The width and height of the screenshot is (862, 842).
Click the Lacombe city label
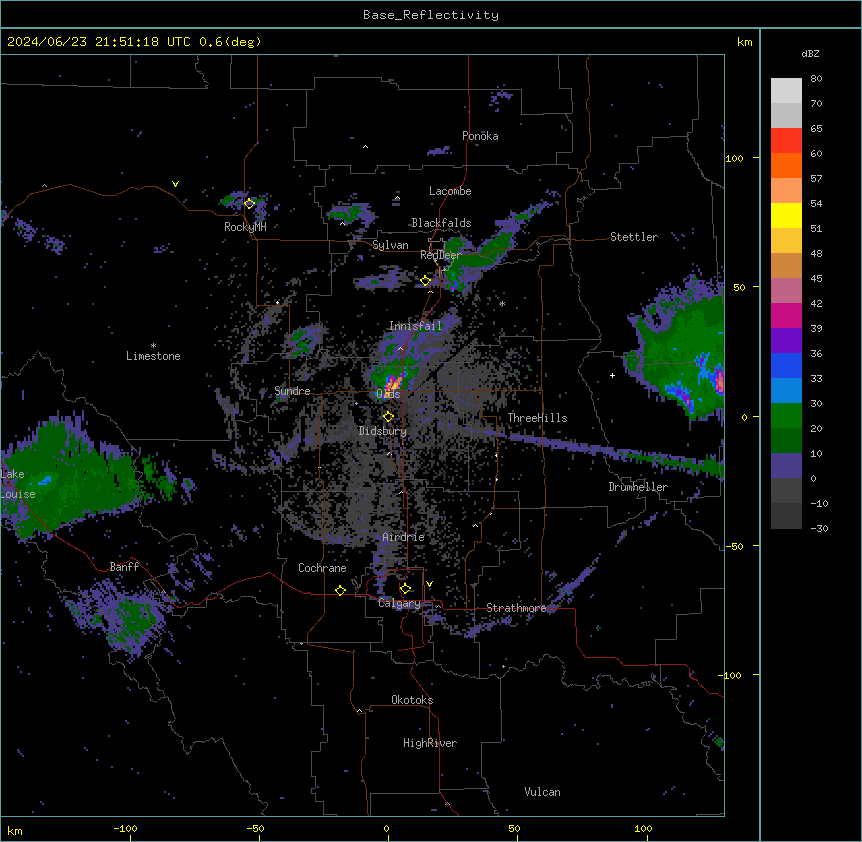pyautogui.click(x=450, y=191)
